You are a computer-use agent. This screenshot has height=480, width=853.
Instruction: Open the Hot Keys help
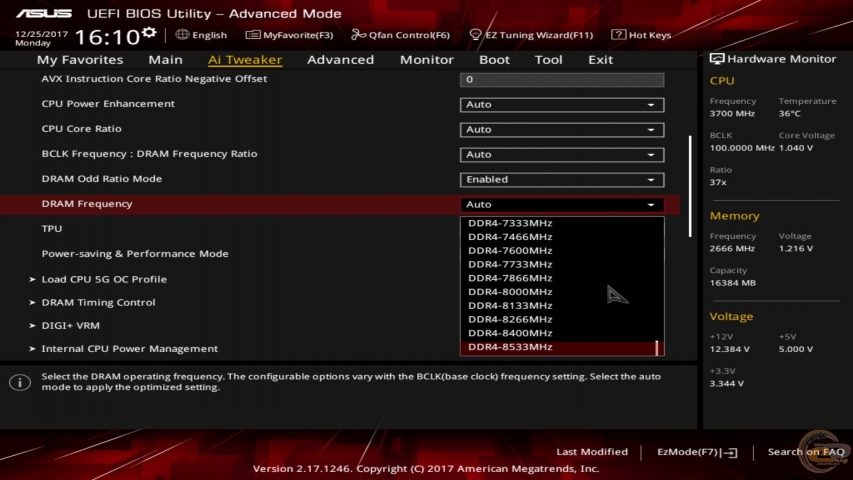(642, 35)
